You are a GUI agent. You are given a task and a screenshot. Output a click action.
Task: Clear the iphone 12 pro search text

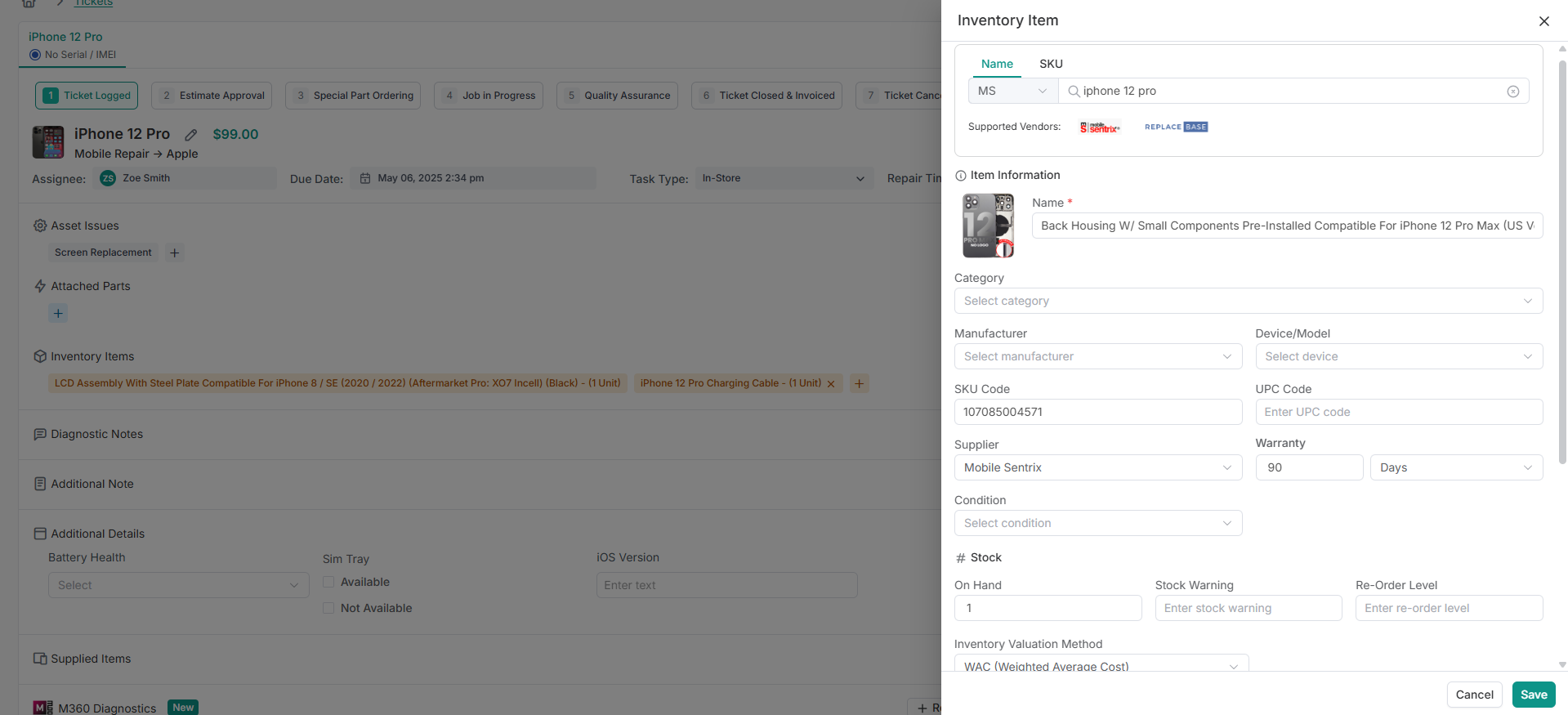tap(1512, 92)
